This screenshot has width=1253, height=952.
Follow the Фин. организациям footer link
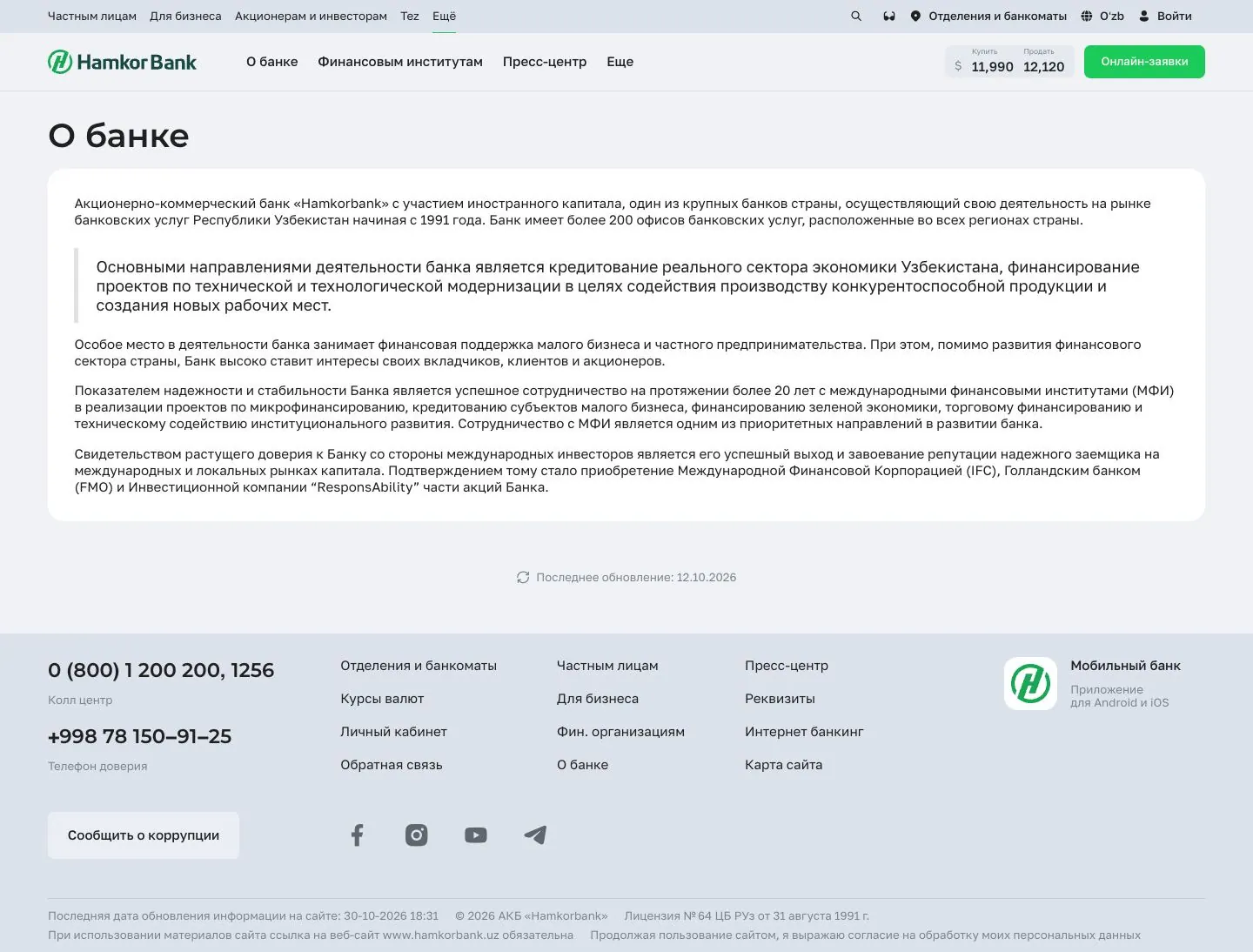coord(620,732)
